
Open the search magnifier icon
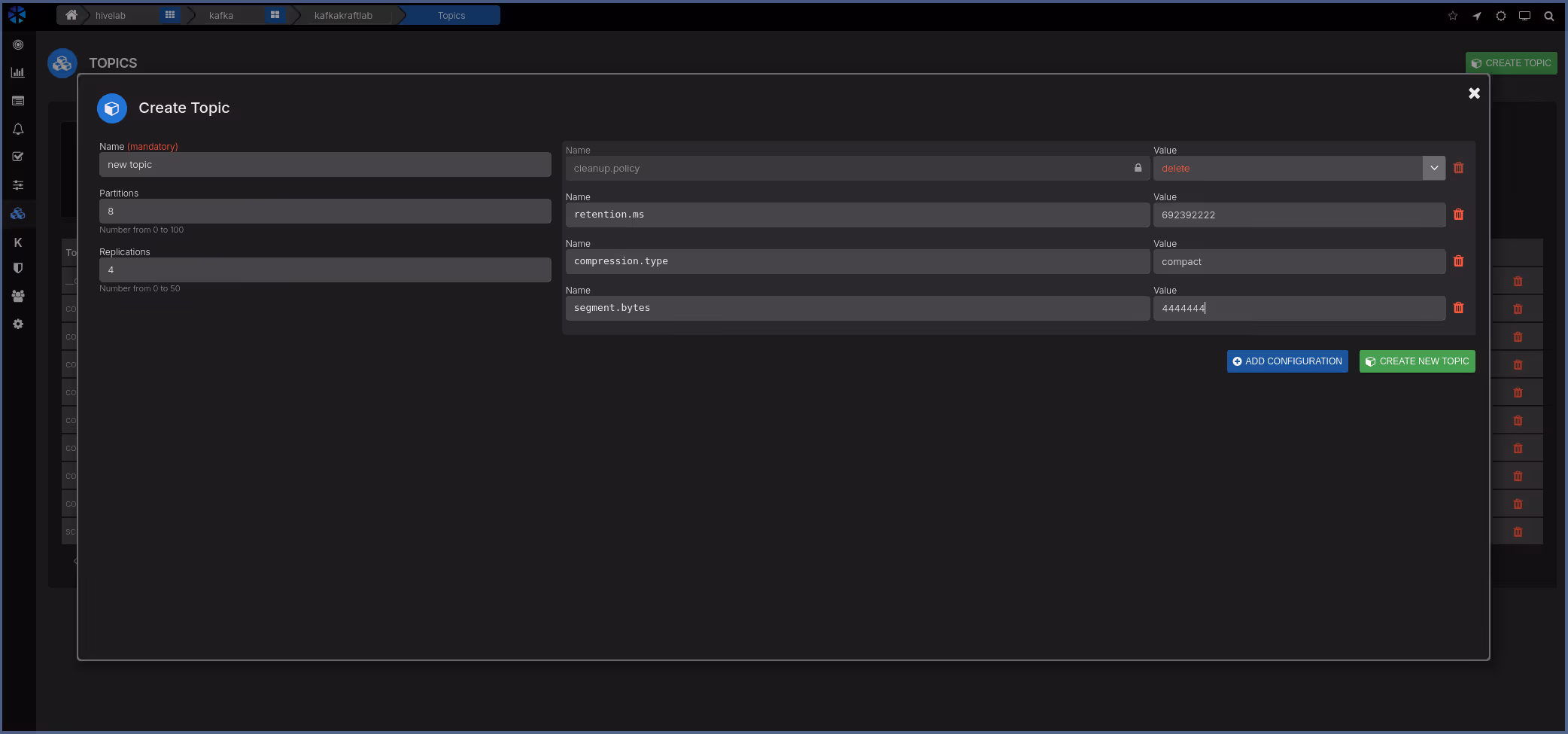coord(1549,16)
